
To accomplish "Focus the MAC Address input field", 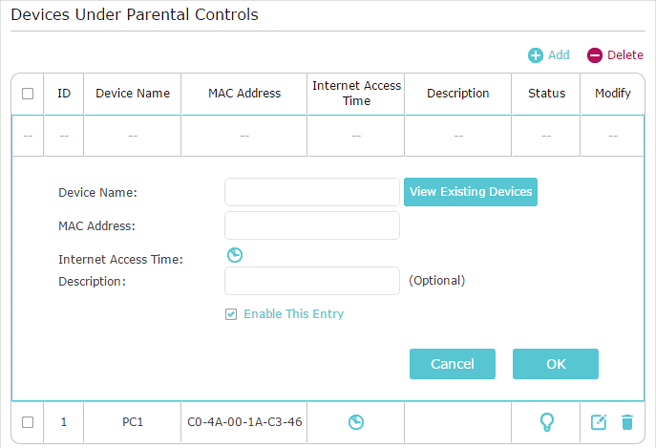I will 312,225.
